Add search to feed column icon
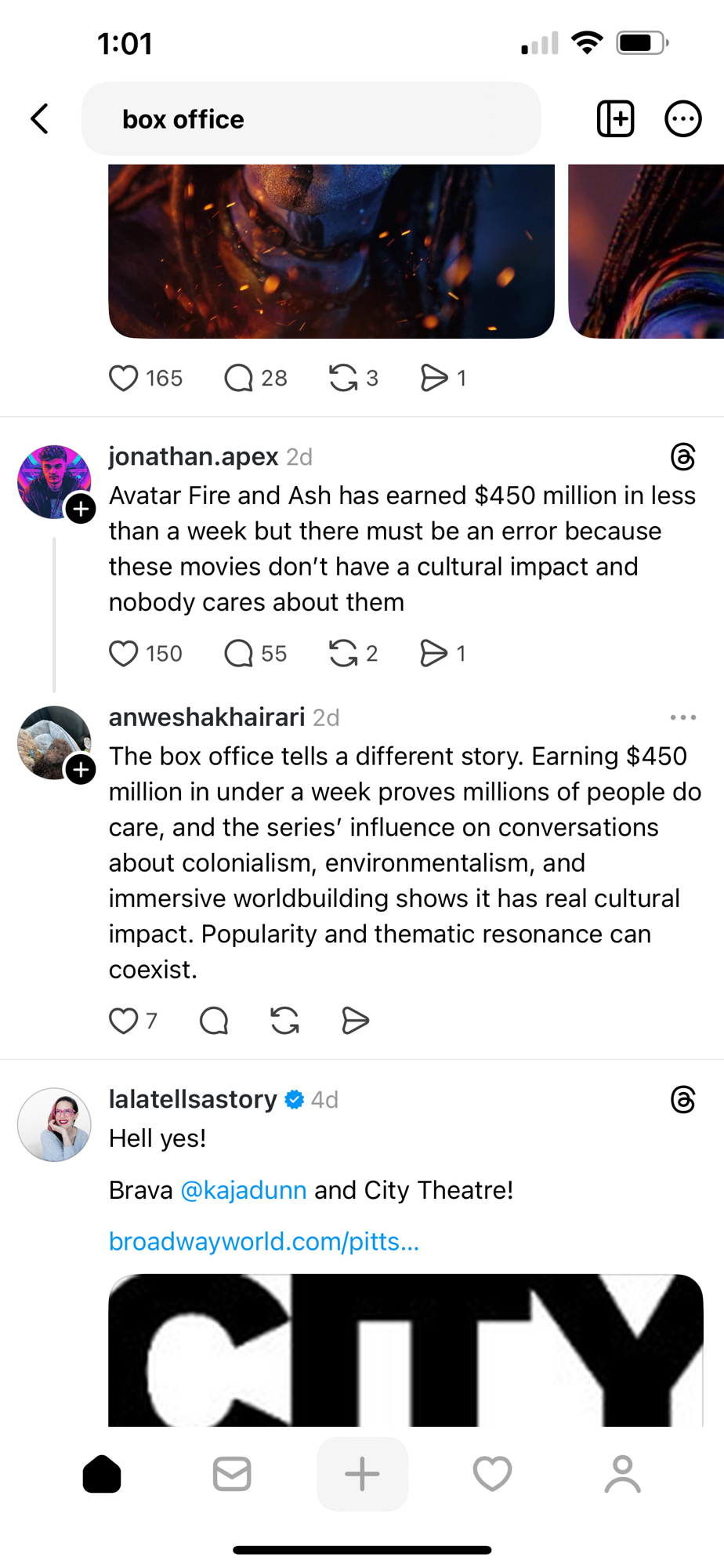Viewport: 724px width, 1568px height. [615, 119]
